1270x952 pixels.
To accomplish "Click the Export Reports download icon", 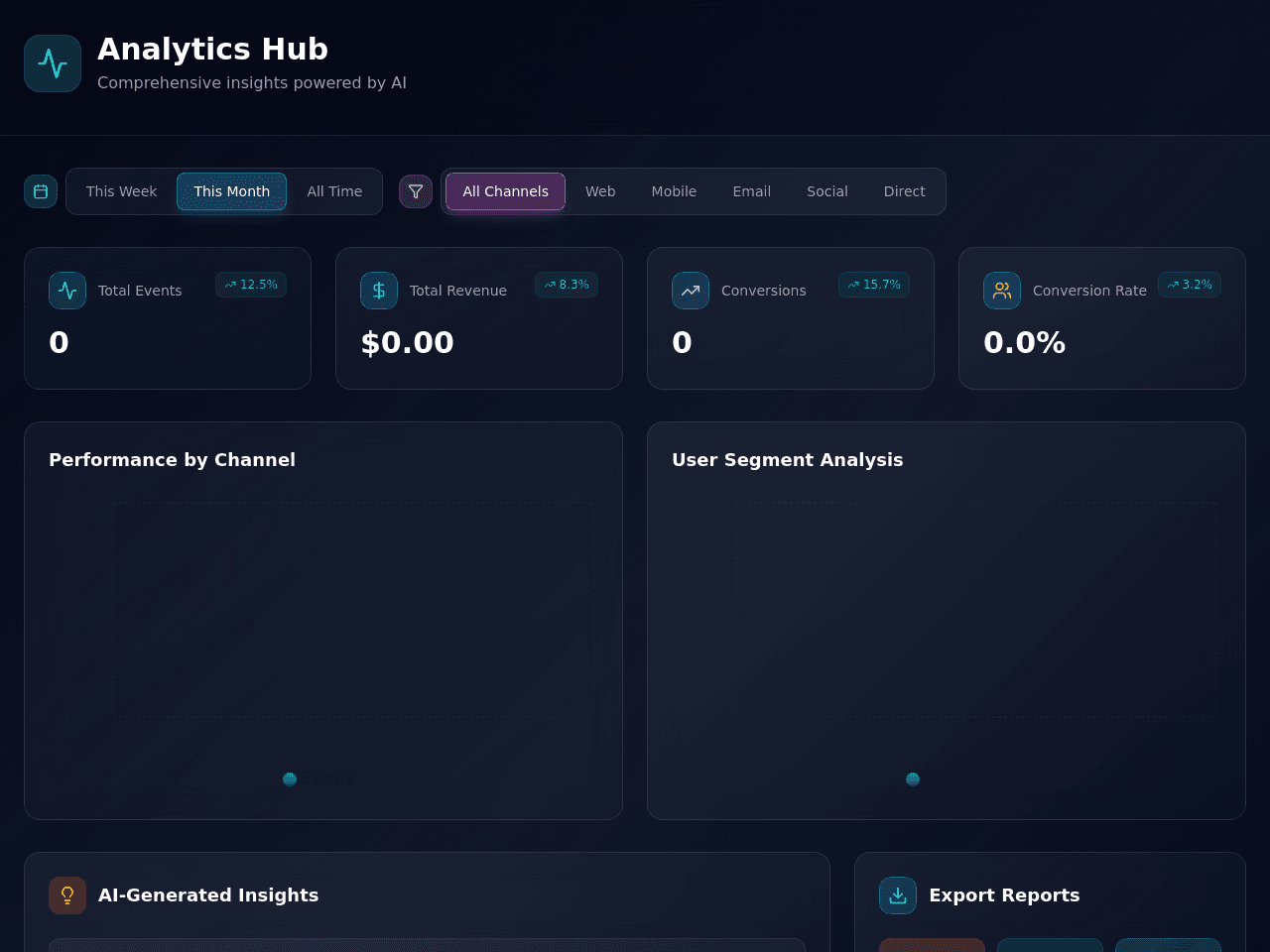I will [898, 895].
